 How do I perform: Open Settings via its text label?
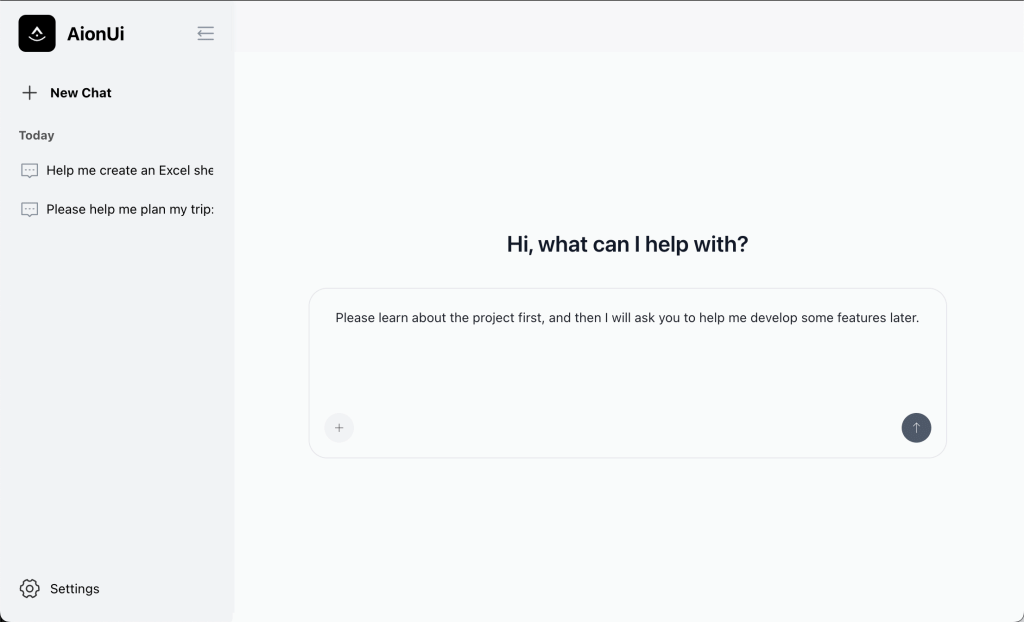75,589
